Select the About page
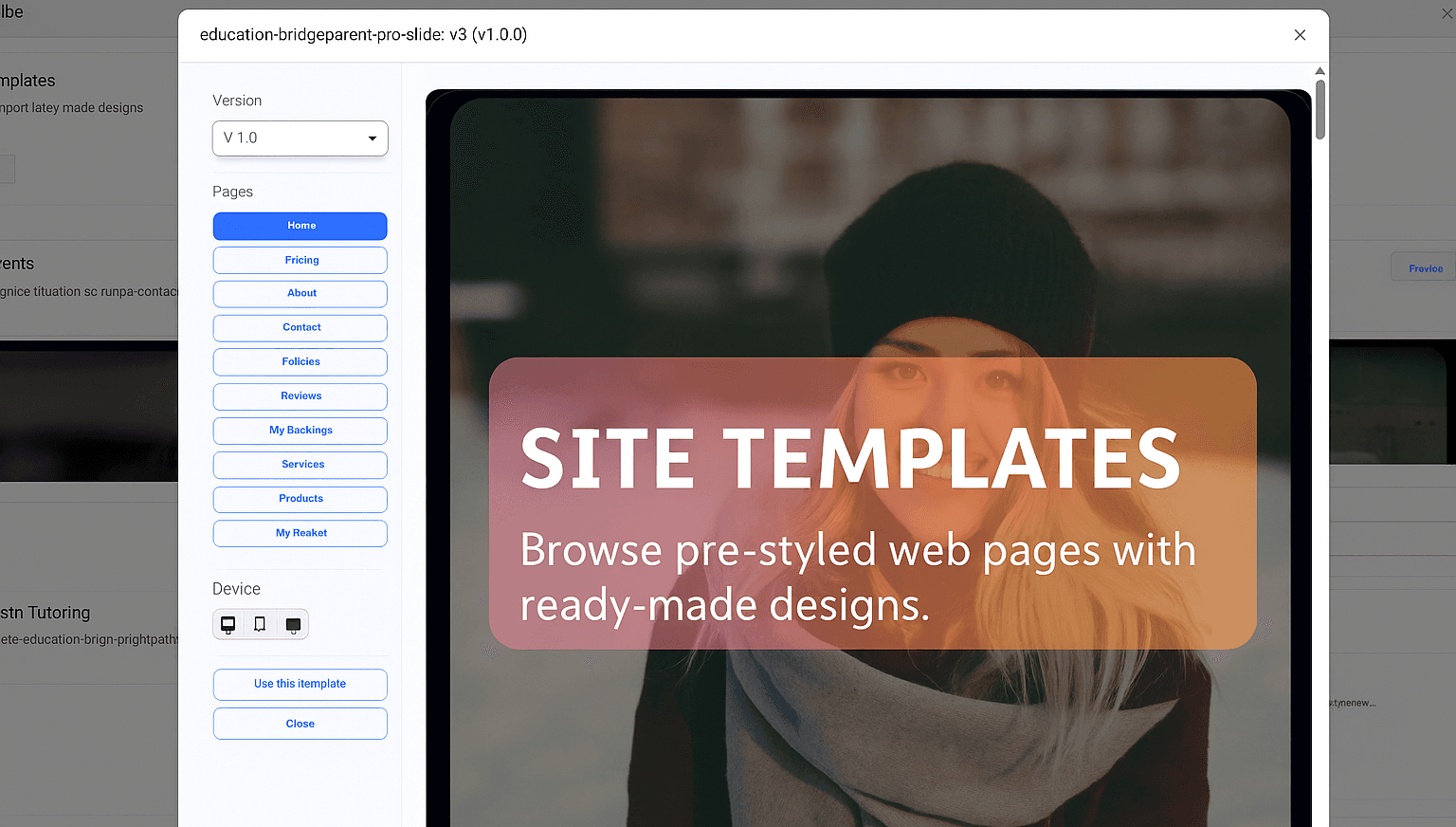This screenshot has height=827, width=1456. coord(300,294)
